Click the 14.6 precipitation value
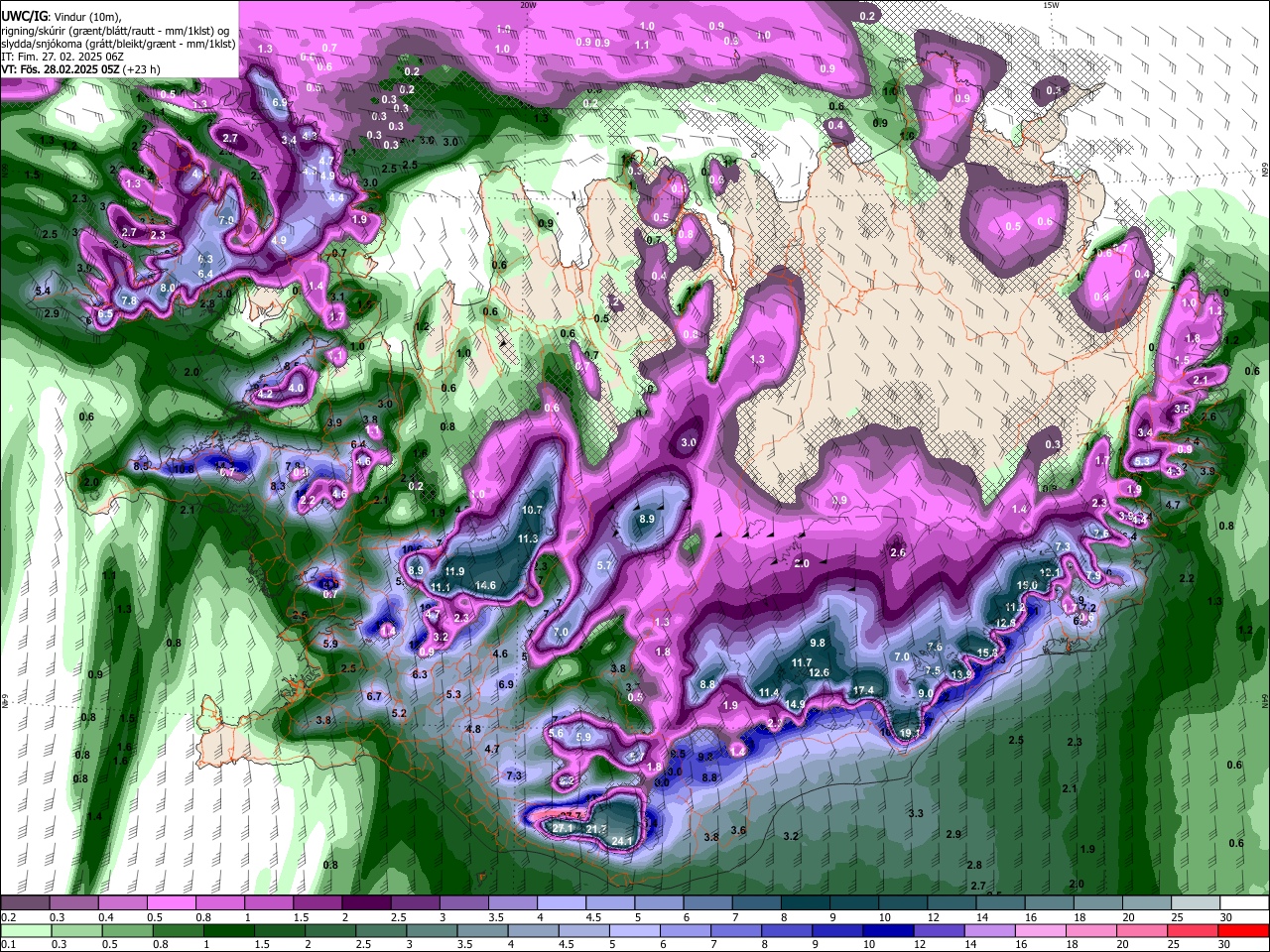 (x=485, y=586)
